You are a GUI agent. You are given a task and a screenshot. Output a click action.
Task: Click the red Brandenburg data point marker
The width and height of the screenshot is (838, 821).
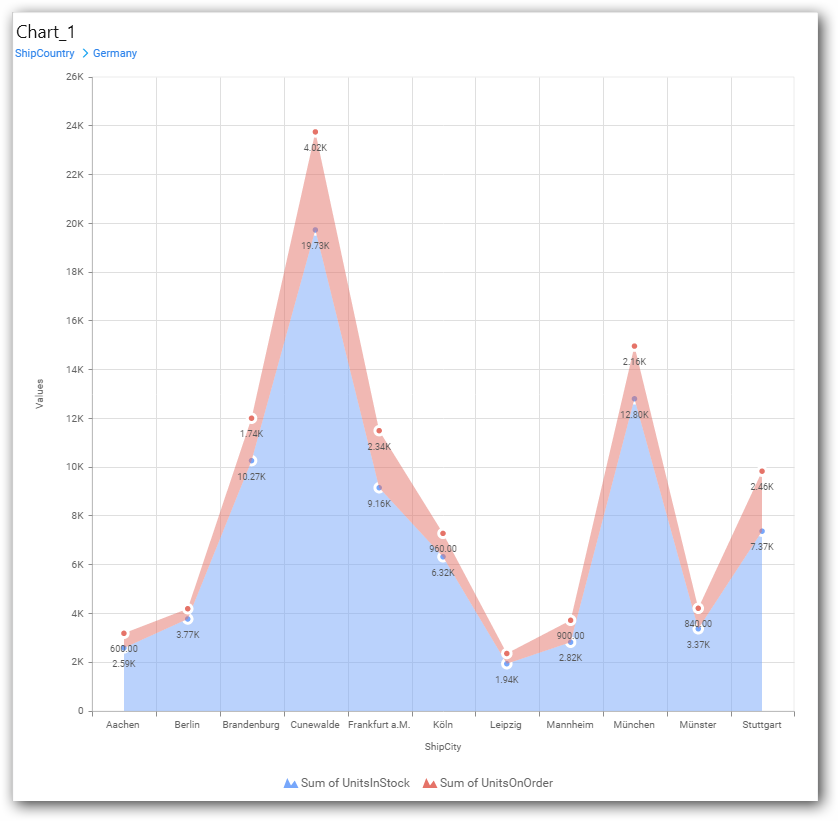[x=252, y=418]
